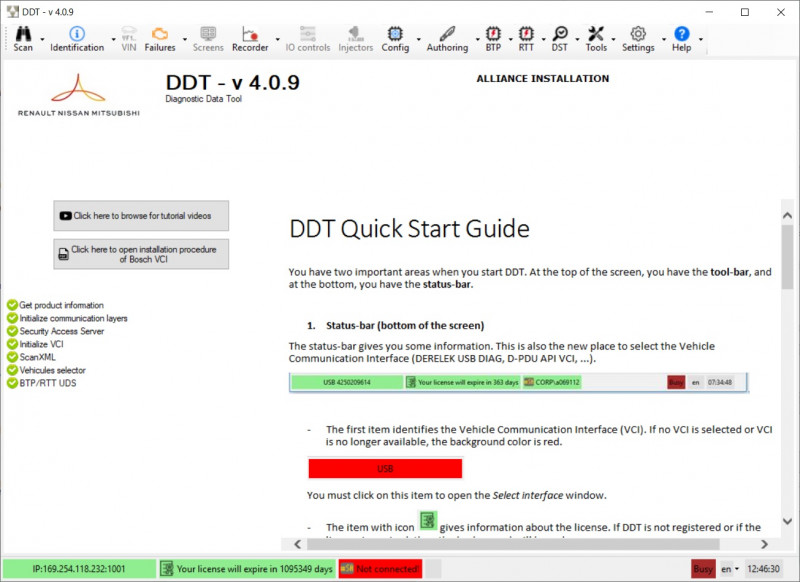The image size is (800, 582).
Task: Expand the Scan dropdown arrow
Action: point(42,39)
